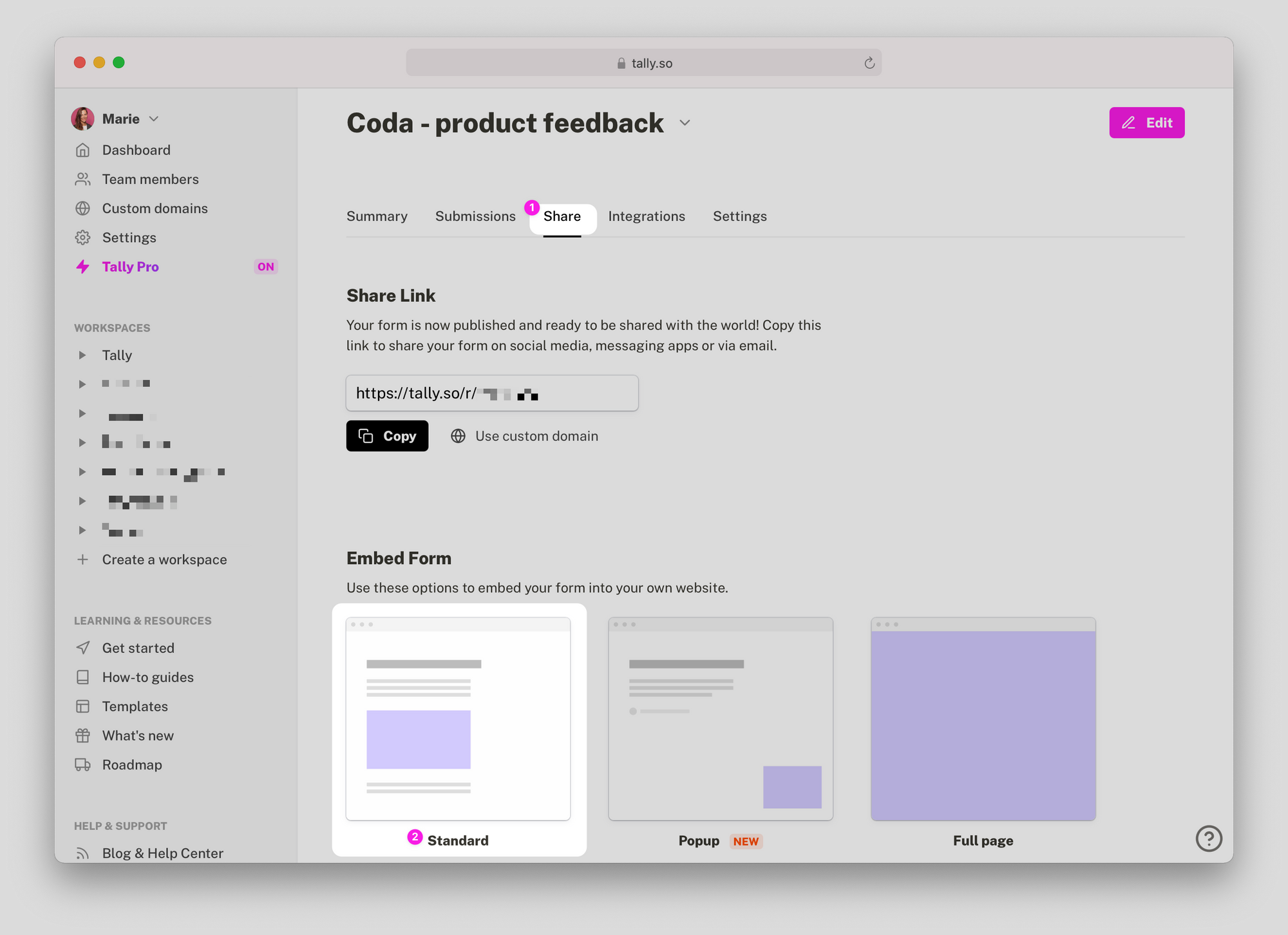Image resolution: width=1288 pixels, height=935 pixels.
Task: Copy the share link
Action: (387, 436)
